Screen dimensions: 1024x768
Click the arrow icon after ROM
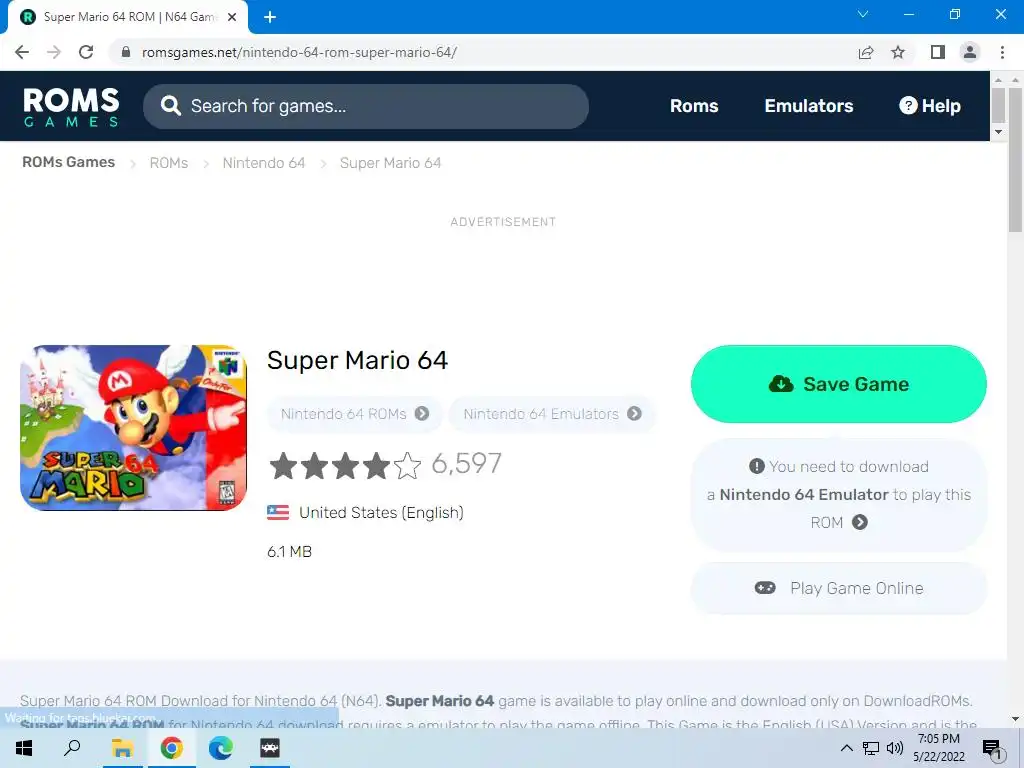pyautogui.click(x=860, y=522)
